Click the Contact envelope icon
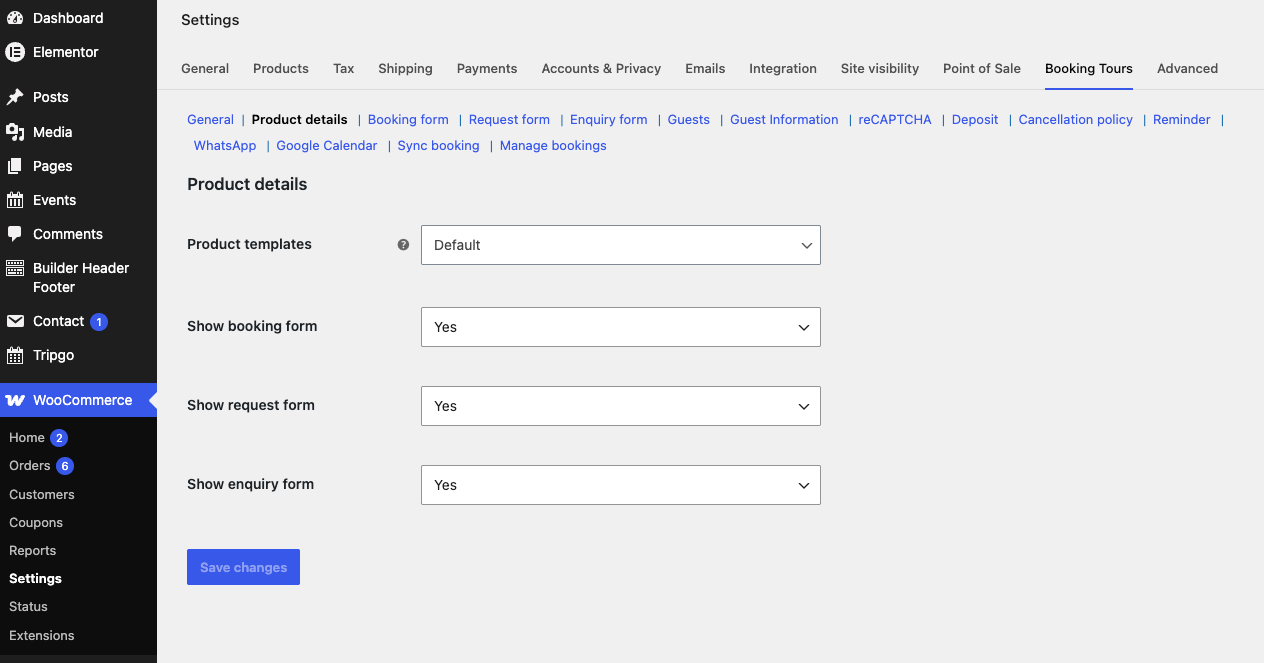1264x663 pixels. click(x=15, y=321)
